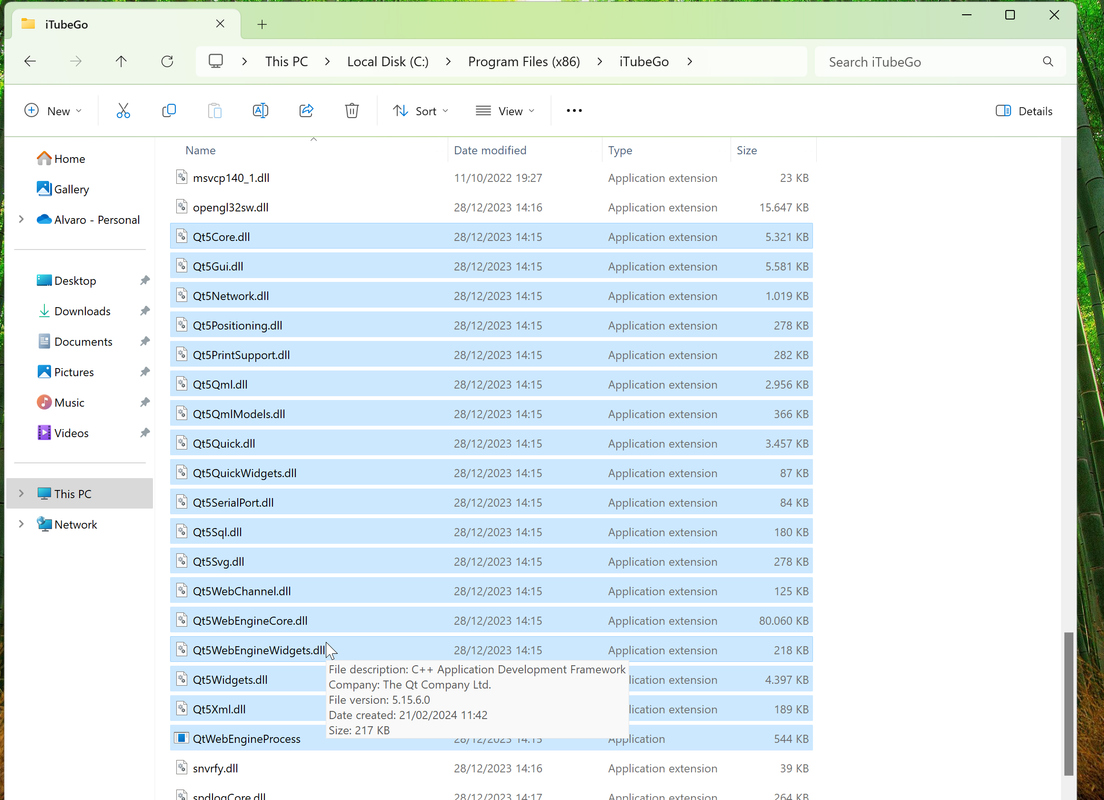Select Qt5Network.dll file

pos(491,296)
